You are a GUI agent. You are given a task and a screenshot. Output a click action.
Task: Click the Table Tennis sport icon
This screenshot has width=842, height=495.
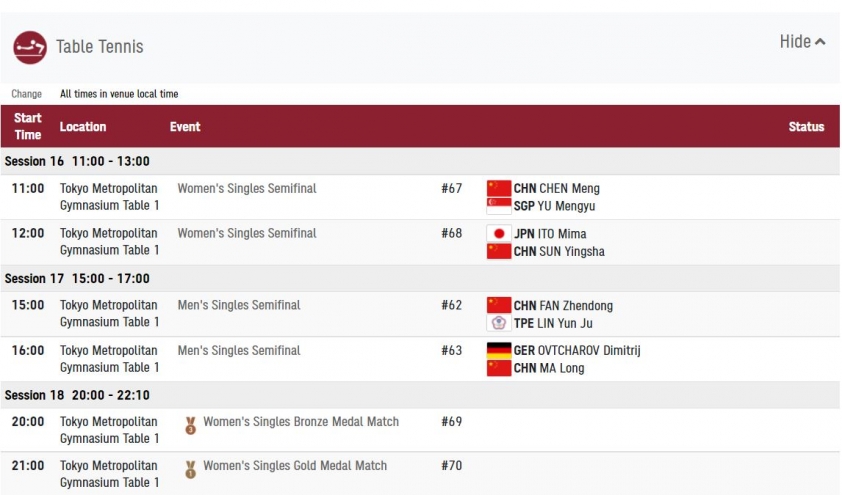[30, 47]
